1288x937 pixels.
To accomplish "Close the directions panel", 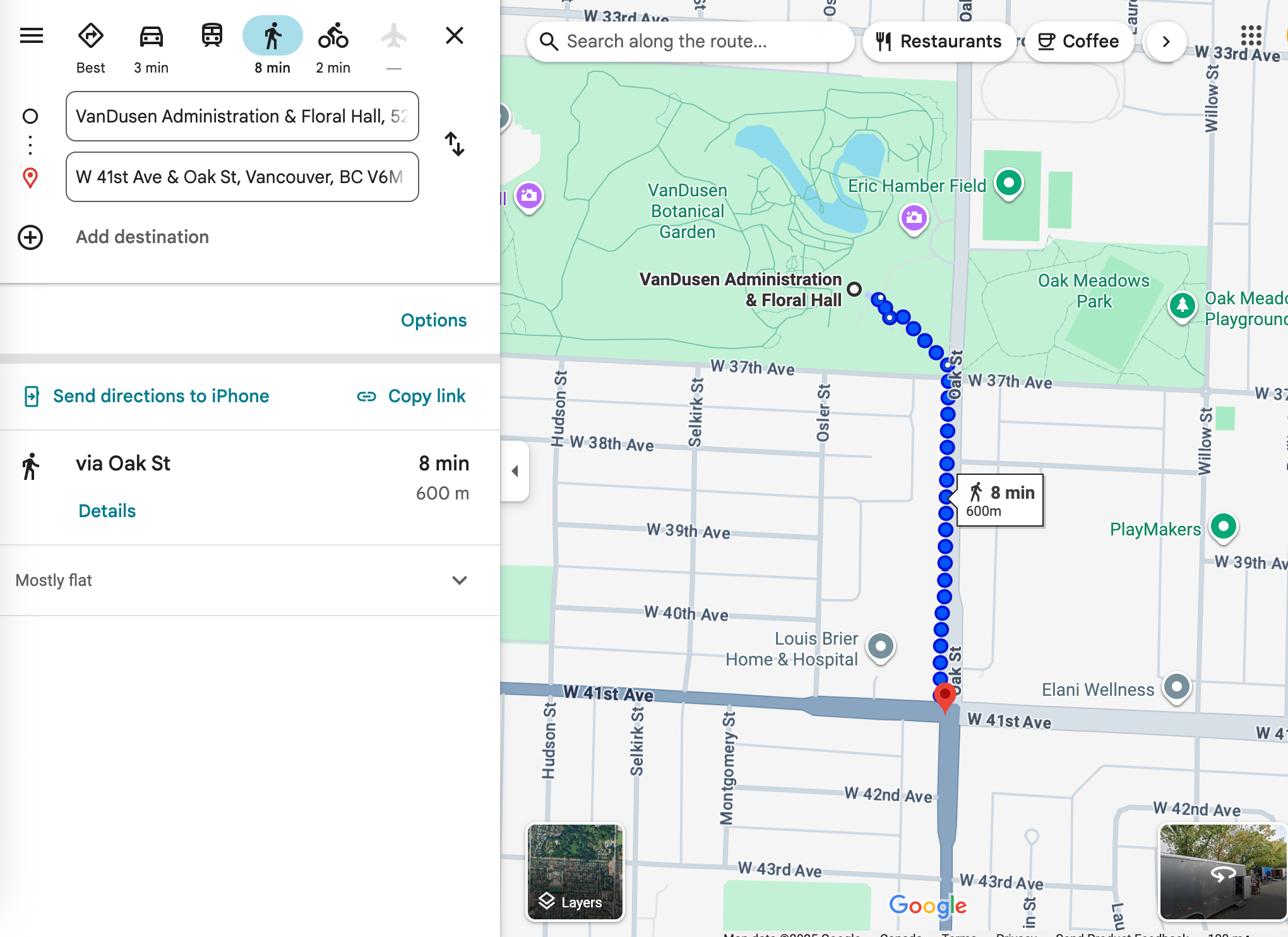I will pos(455,36).
